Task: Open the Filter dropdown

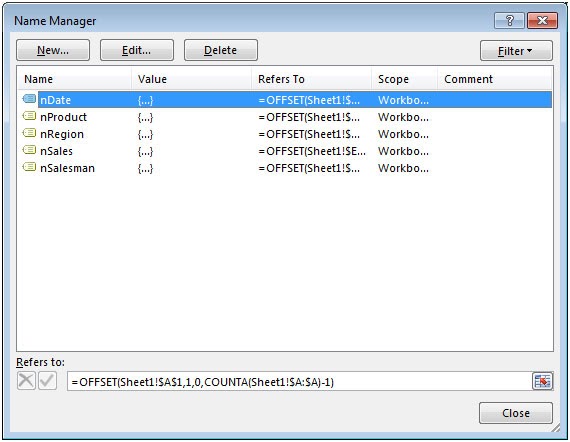Action: click(x=516, y=51)
